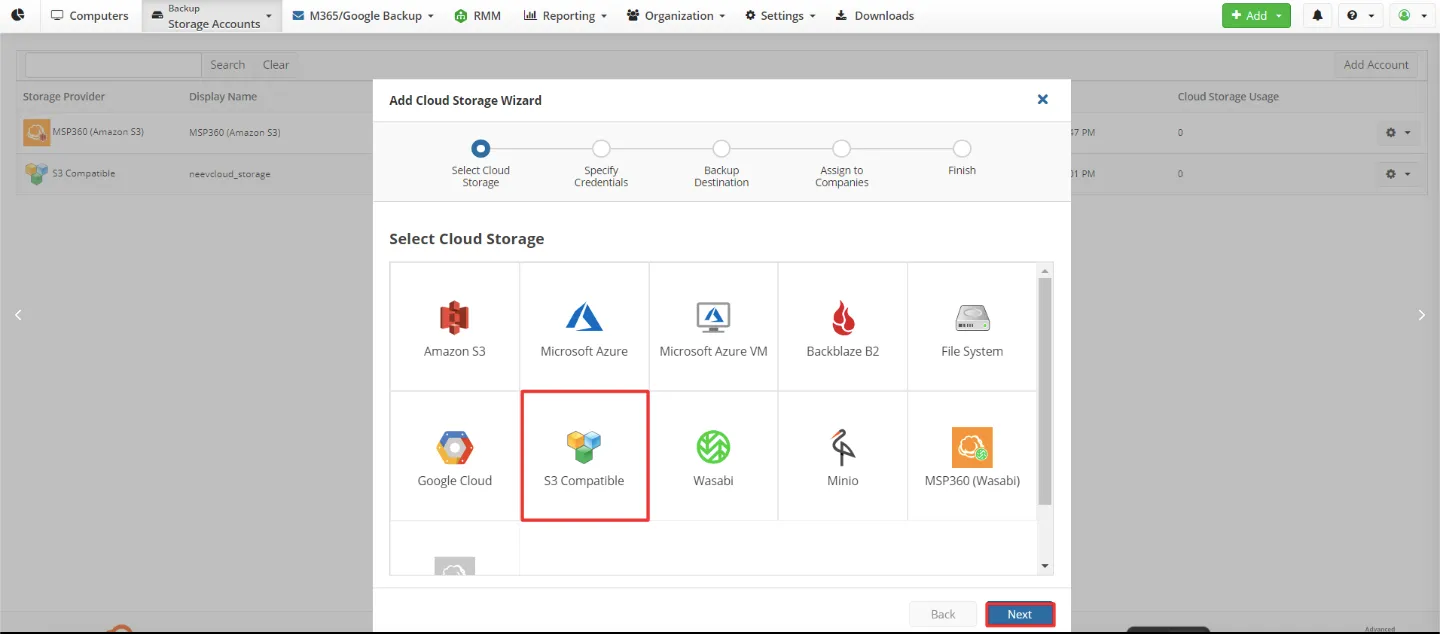Click the Select Cloud Storage step circle
Screen dimensions: 1440x634
(x=481, y=148)
